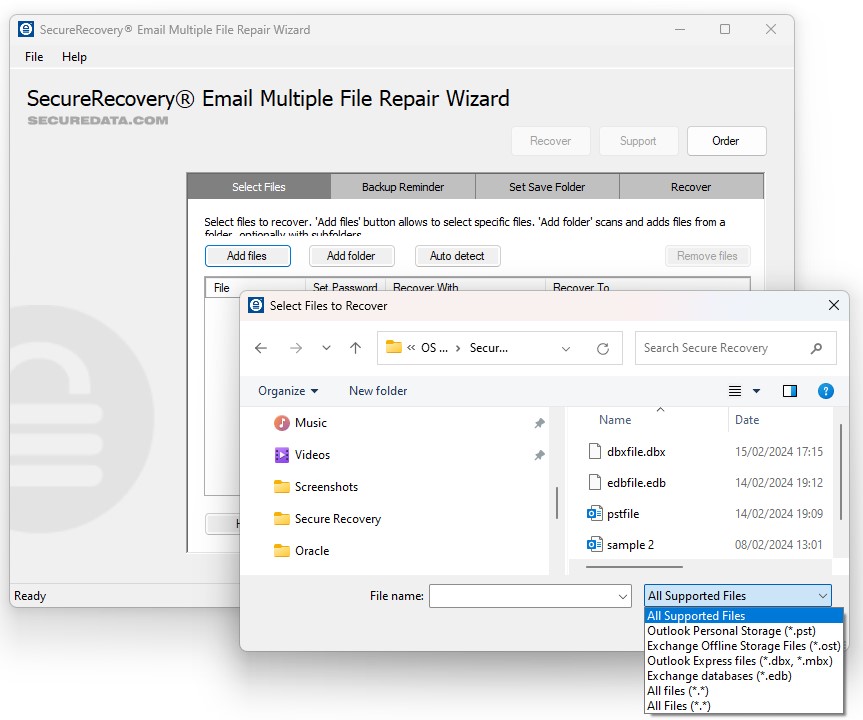Click the Refresh icon in the file dialog
The height and width of the screenshot is (720, 863).
pyautogui.click(x=603, y=347)
